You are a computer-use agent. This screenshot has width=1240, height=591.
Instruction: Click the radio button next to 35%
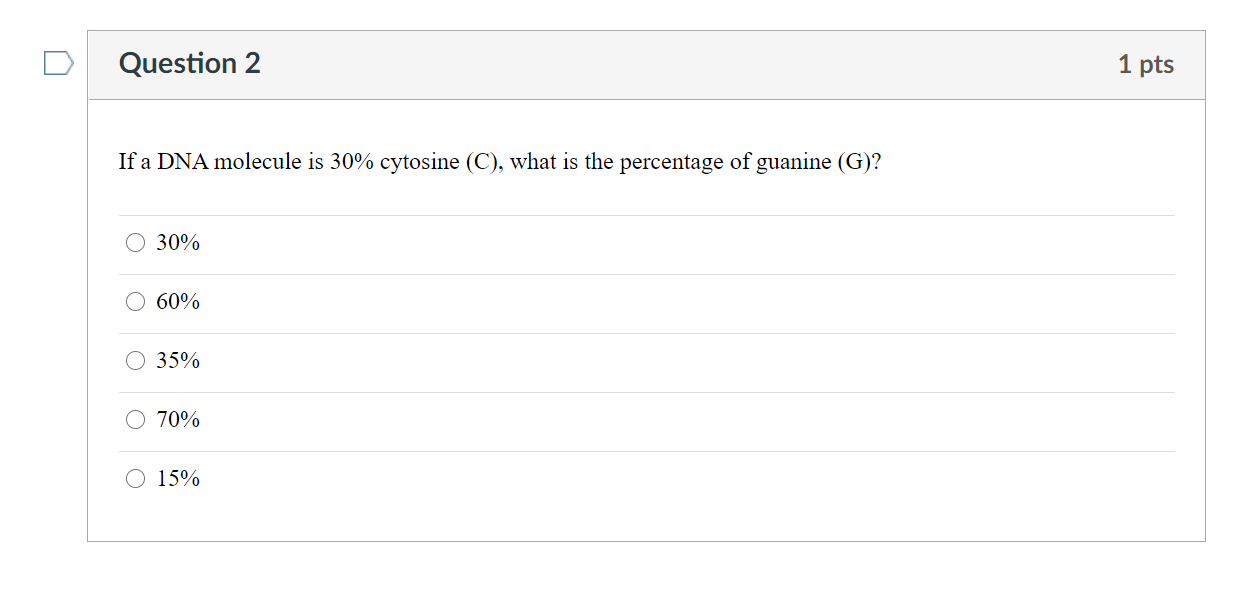pos(135,360)
